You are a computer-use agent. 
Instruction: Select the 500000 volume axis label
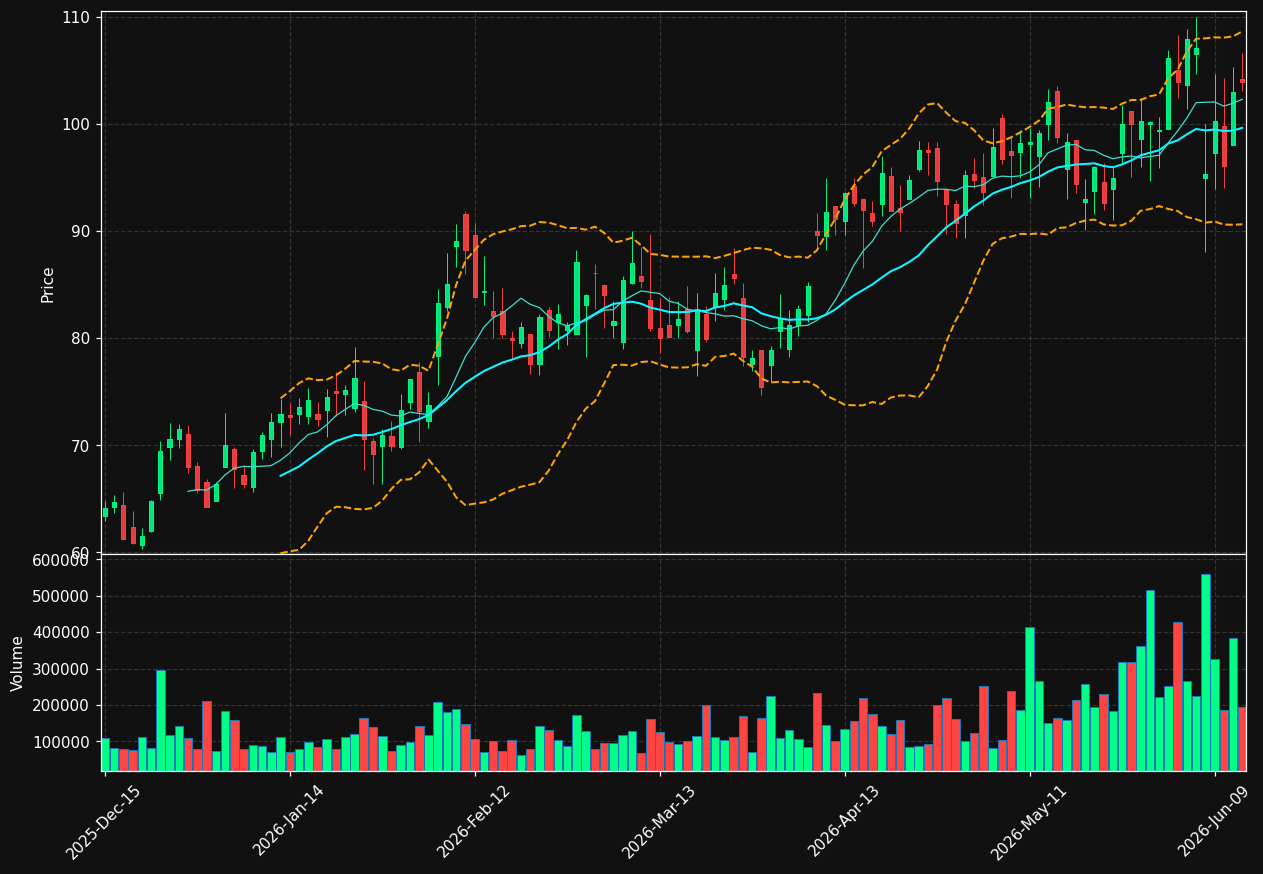click(x=61, y=597)
